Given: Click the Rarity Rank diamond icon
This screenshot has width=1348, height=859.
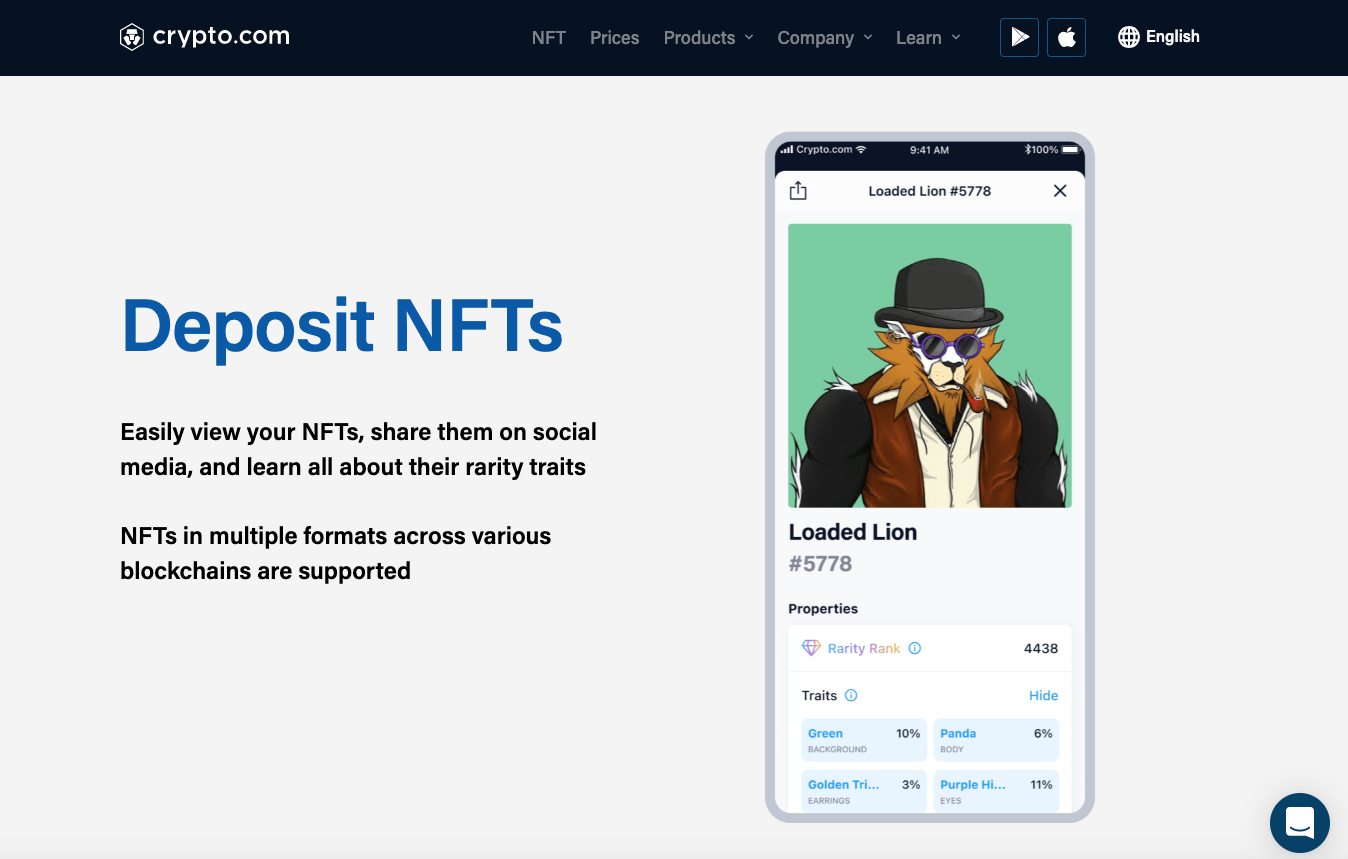Looking at the screenshot, I should 811,648.
